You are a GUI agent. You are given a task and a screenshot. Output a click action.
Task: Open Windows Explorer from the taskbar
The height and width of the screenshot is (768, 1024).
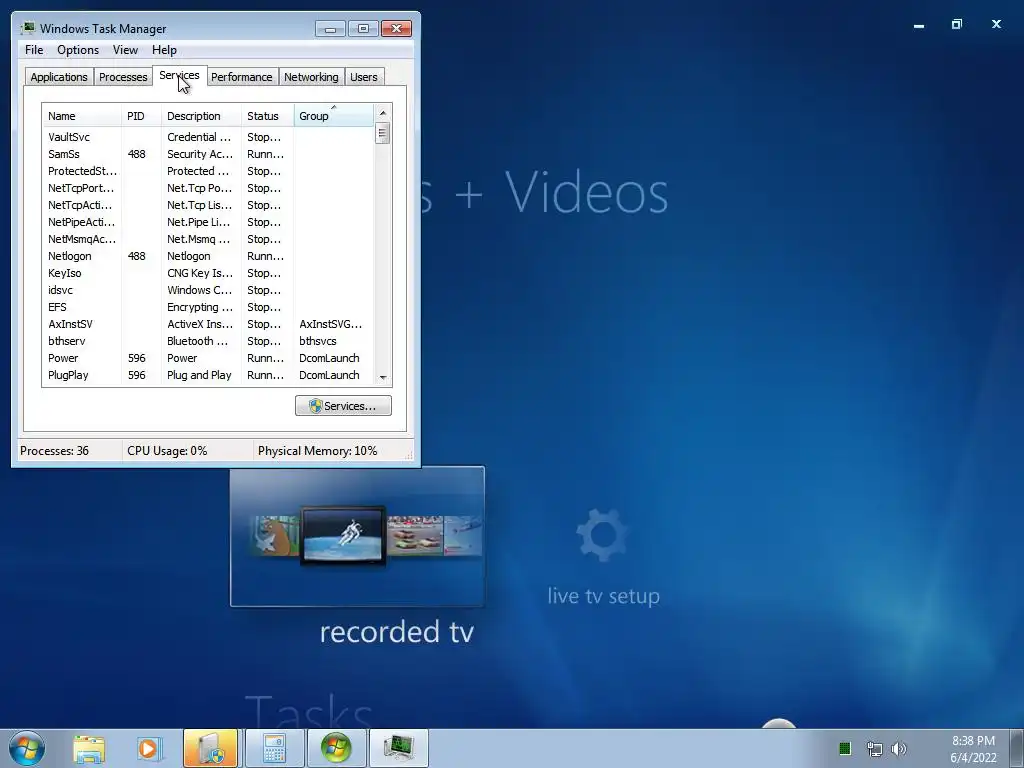[x=89, y=749]
